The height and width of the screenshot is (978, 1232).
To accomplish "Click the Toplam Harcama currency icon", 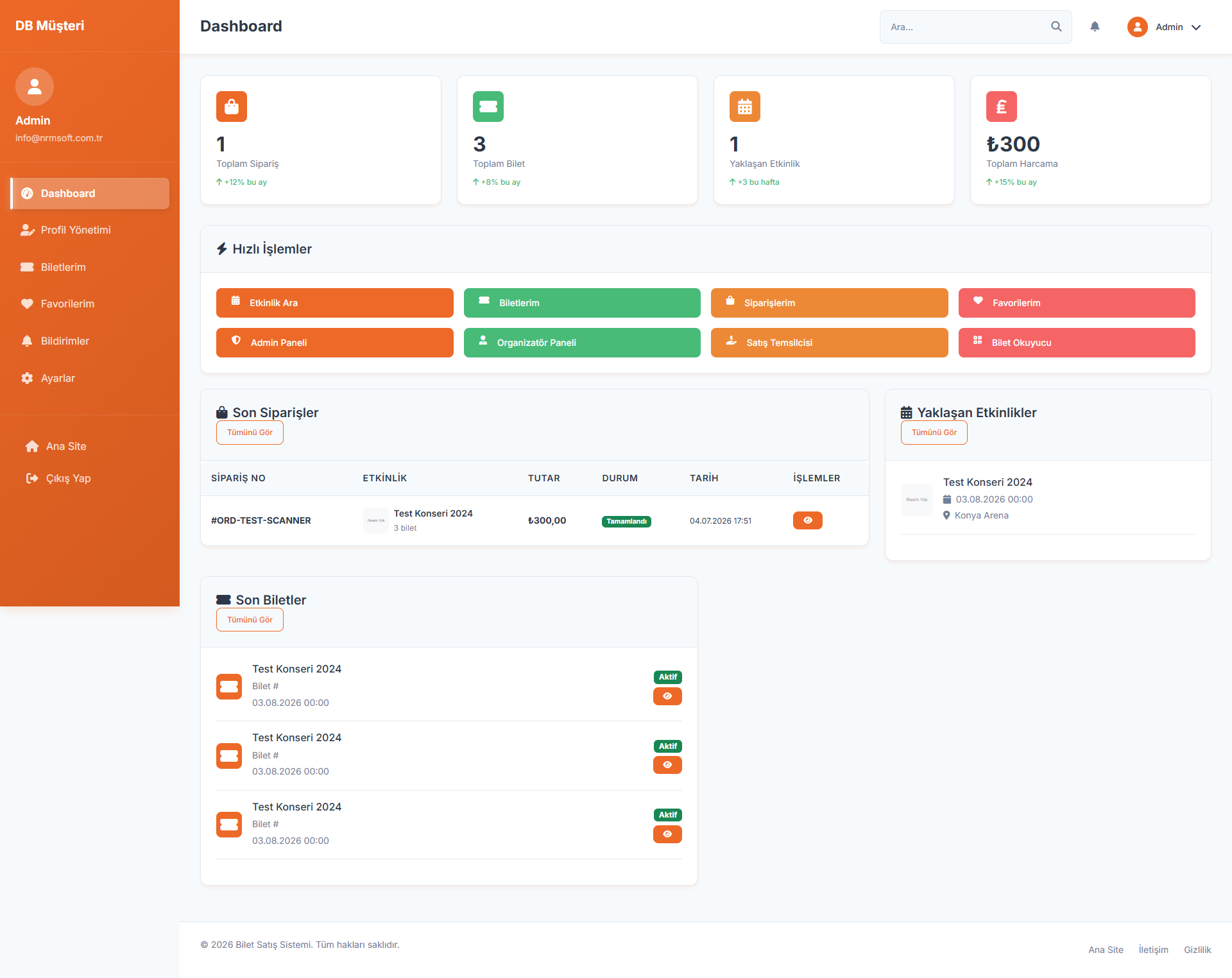I will [1002, 107].
